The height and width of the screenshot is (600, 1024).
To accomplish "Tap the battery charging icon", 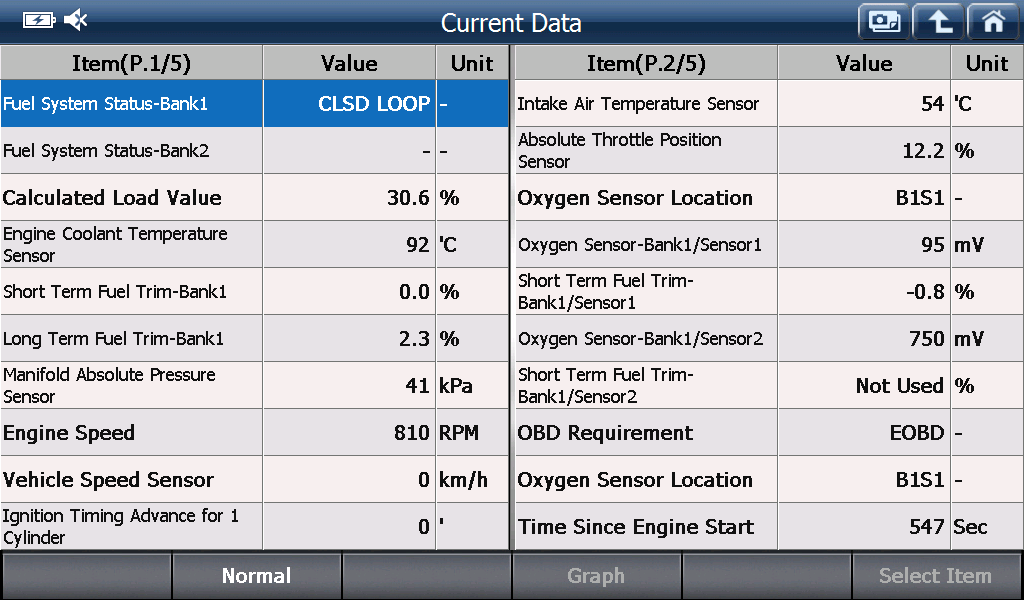I will (x=39, y=20).
